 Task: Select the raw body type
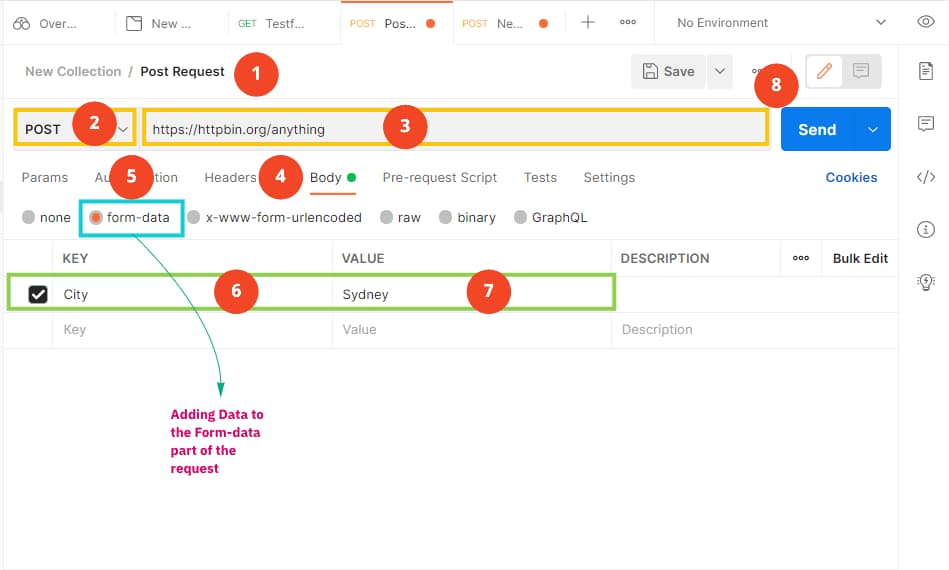[386, 217]
